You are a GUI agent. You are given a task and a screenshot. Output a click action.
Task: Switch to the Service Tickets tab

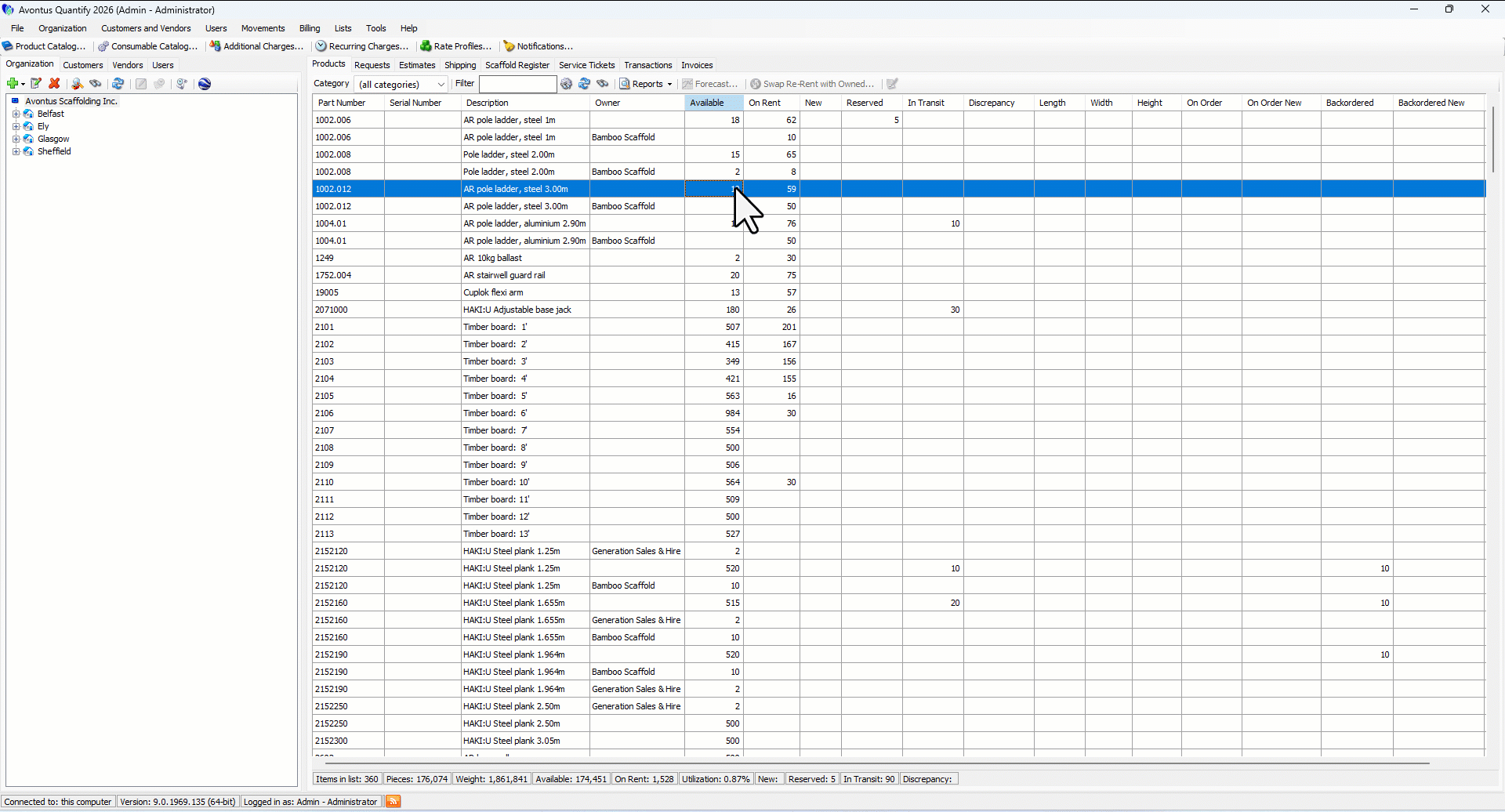point(587,65)
